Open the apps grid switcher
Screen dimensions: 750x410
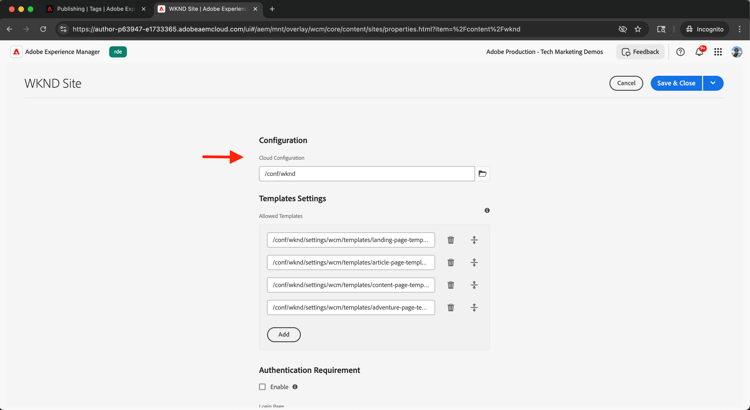(x=718, y=52)
